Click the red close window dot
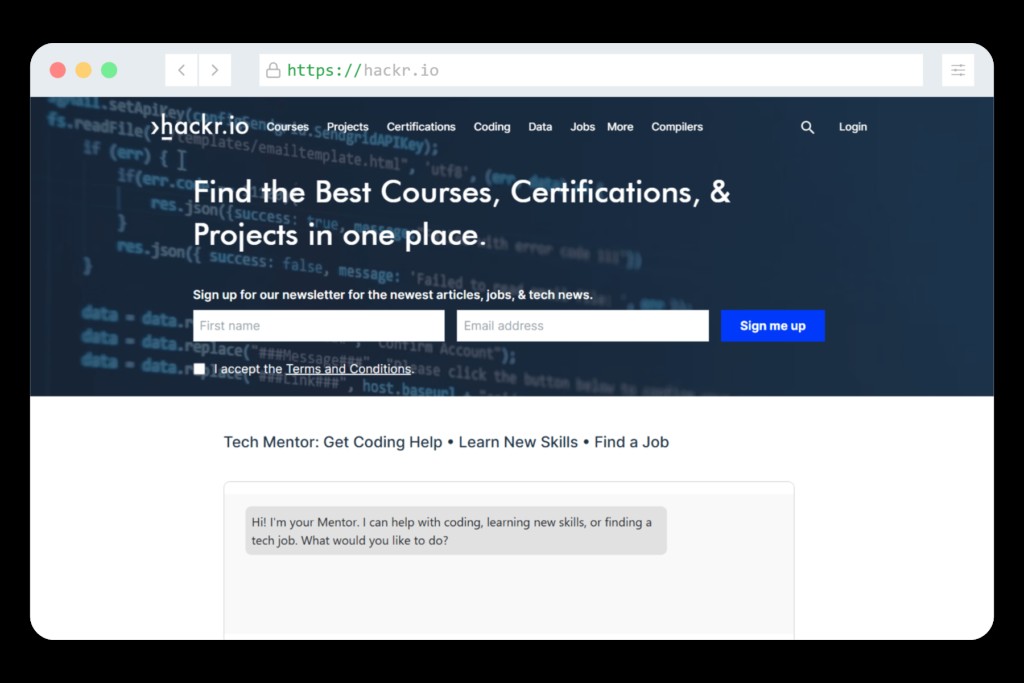 tap(57, 70)
